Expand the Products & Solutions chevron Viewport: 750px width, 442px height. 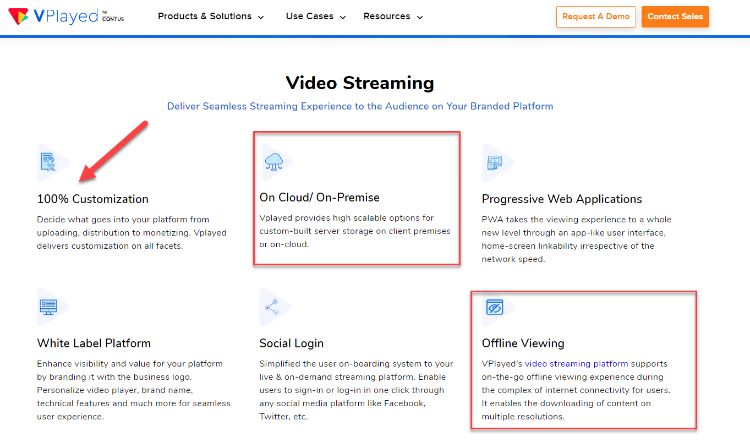(x=261, y=17)
